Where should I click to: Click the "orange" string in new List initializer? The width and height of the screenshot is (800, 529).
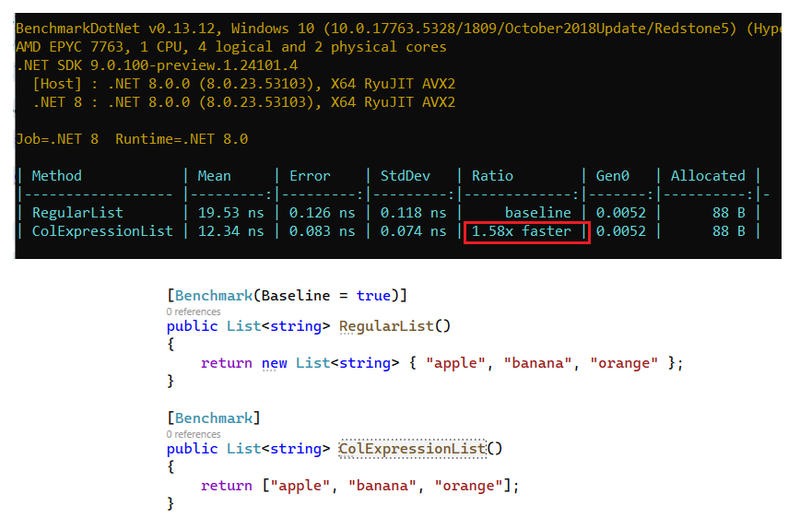click(x=624, y=363)
